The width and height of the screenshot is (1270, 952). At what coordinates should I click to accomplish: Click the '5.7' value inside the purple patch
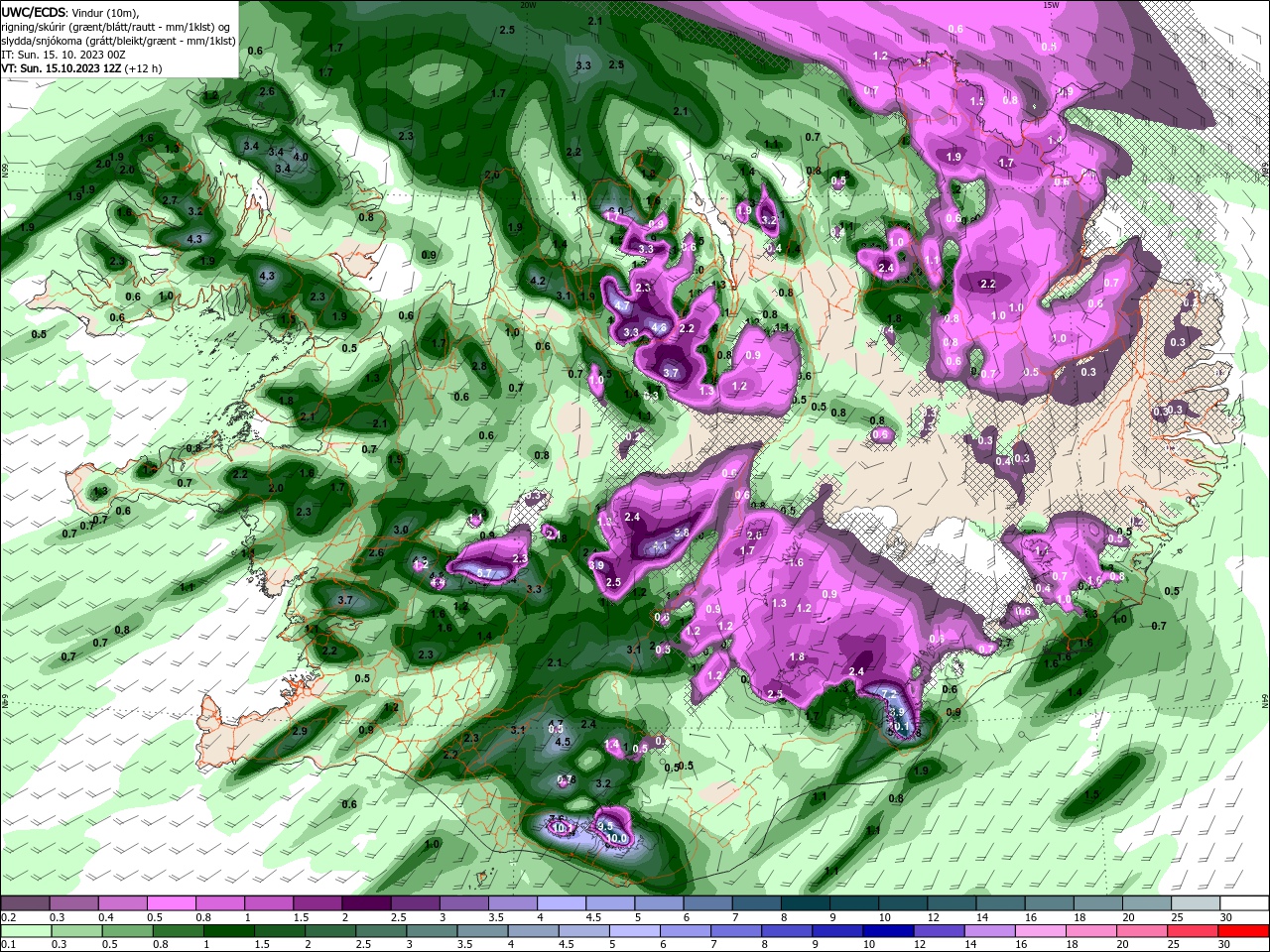[485, 573]
